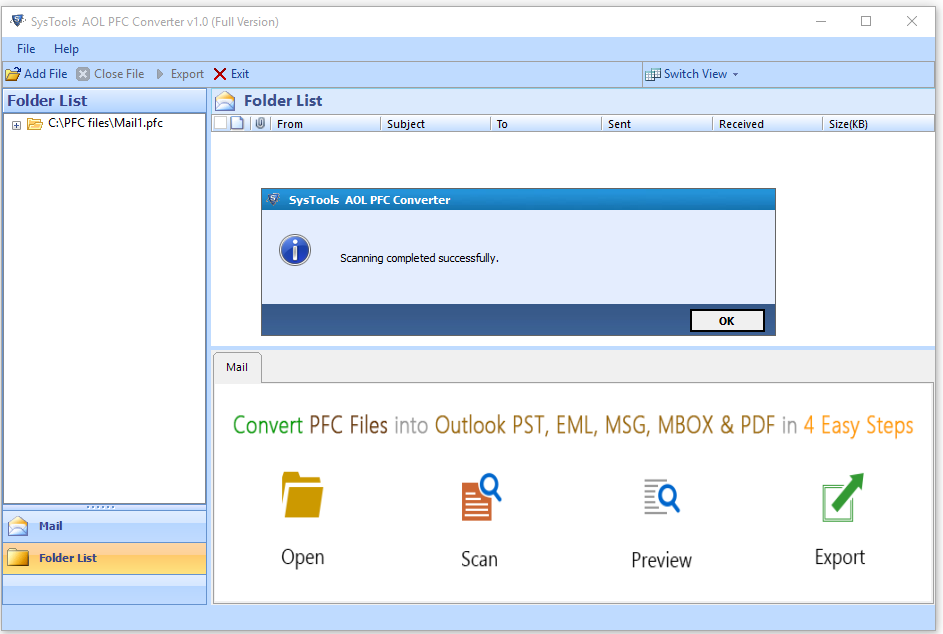Sort by the Size(KB) column header

pyautogui.click(x=878, y=124)
